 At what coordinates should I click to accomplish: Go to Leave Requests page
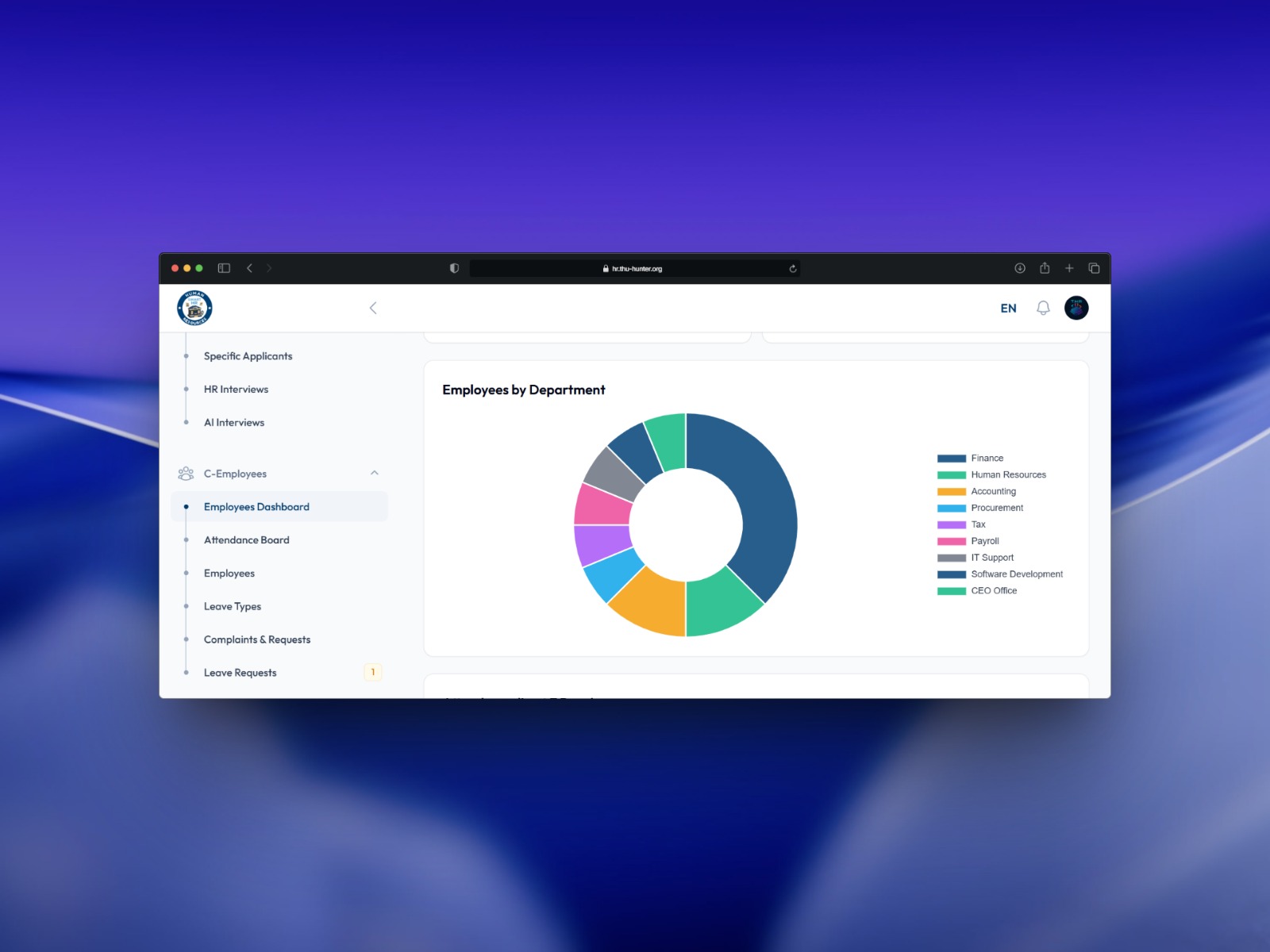(x=240, y=673)
